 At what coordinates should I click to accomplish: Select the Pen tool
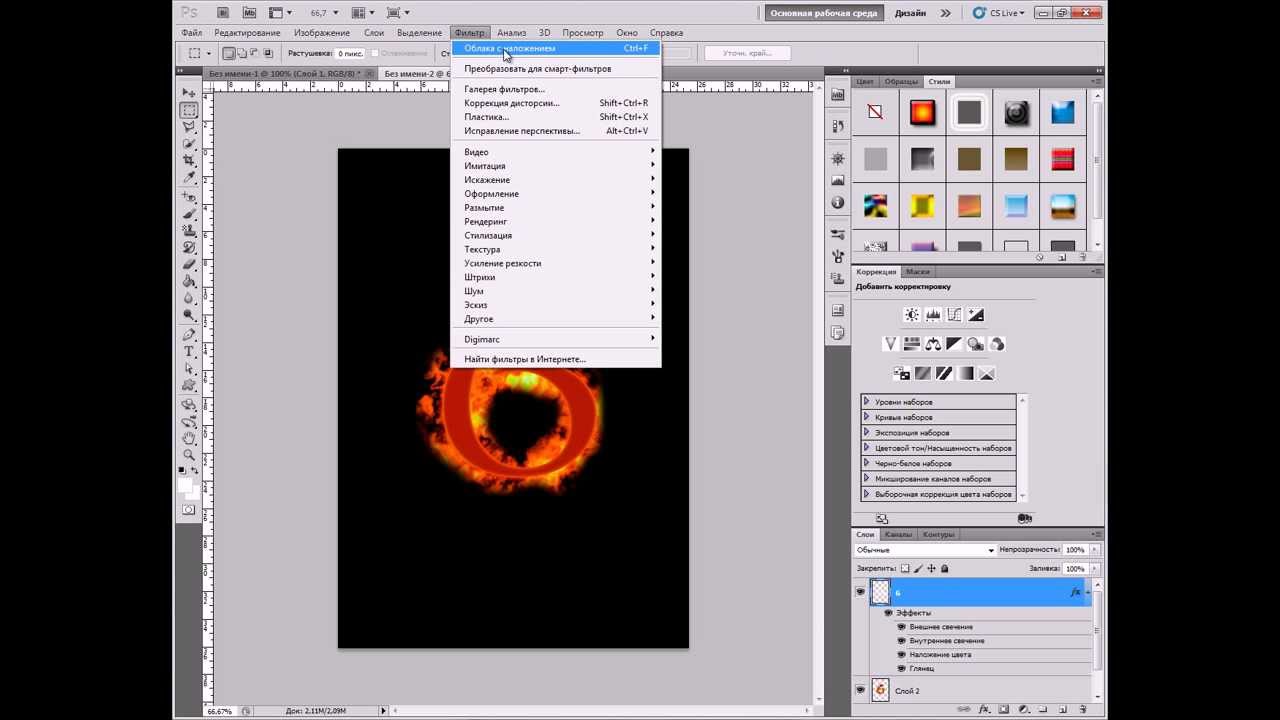[x=189, y=335]
